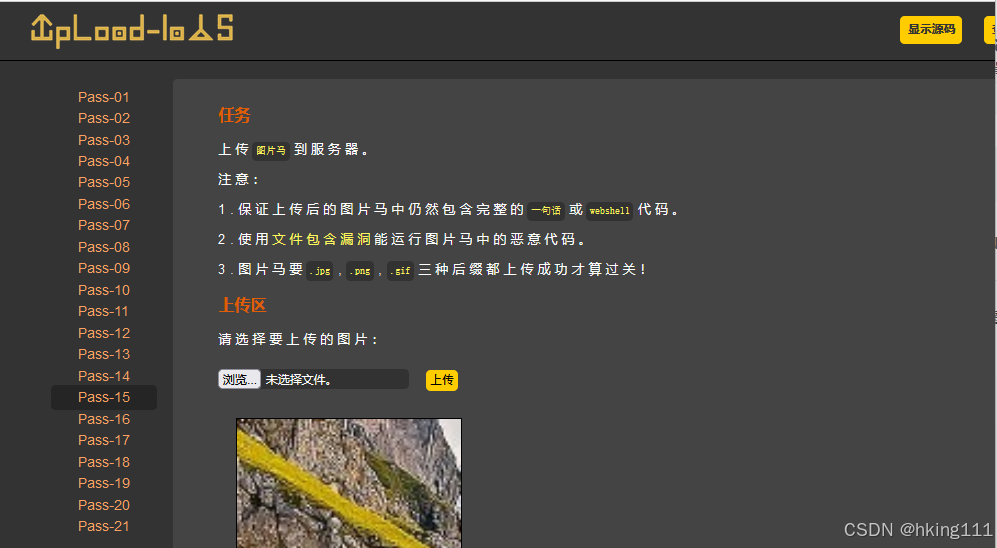
Task: Click the Upload-labs logo
Action: (132, 31)
